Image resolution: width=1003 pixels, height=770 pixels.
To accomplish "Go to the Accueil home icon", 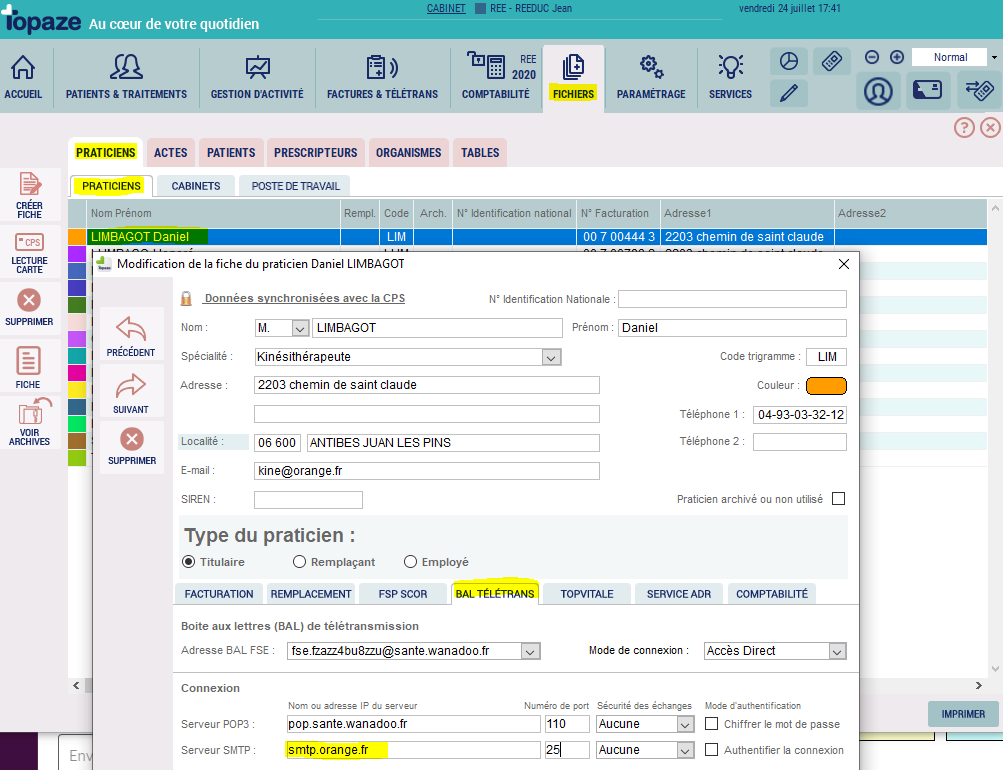I will (23, 77).
